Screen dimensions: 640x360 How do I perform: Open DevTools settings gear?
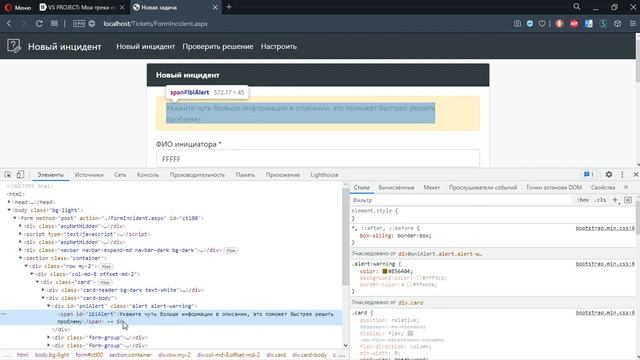pyautogui.click(x=609, y=175)
